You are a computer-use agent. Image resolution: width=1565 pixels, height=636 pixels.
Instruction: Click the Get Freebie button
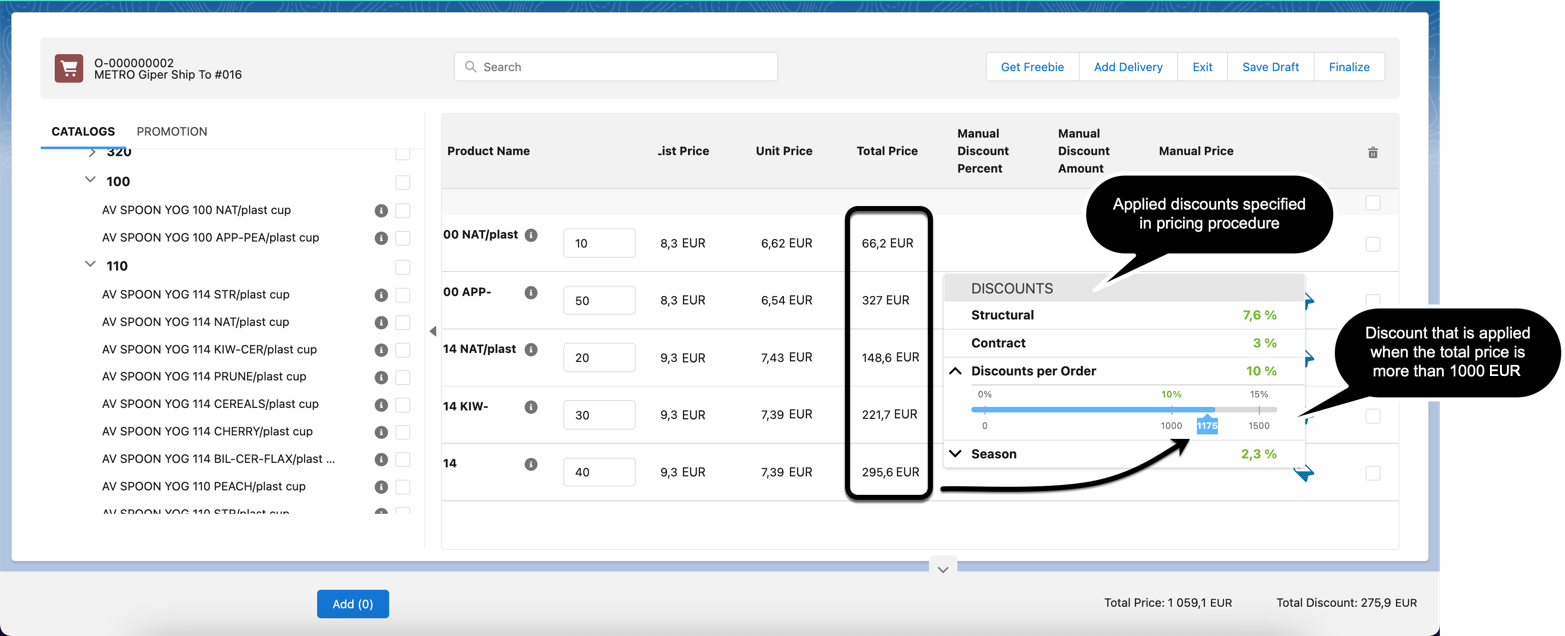(x=1032, y=67)
